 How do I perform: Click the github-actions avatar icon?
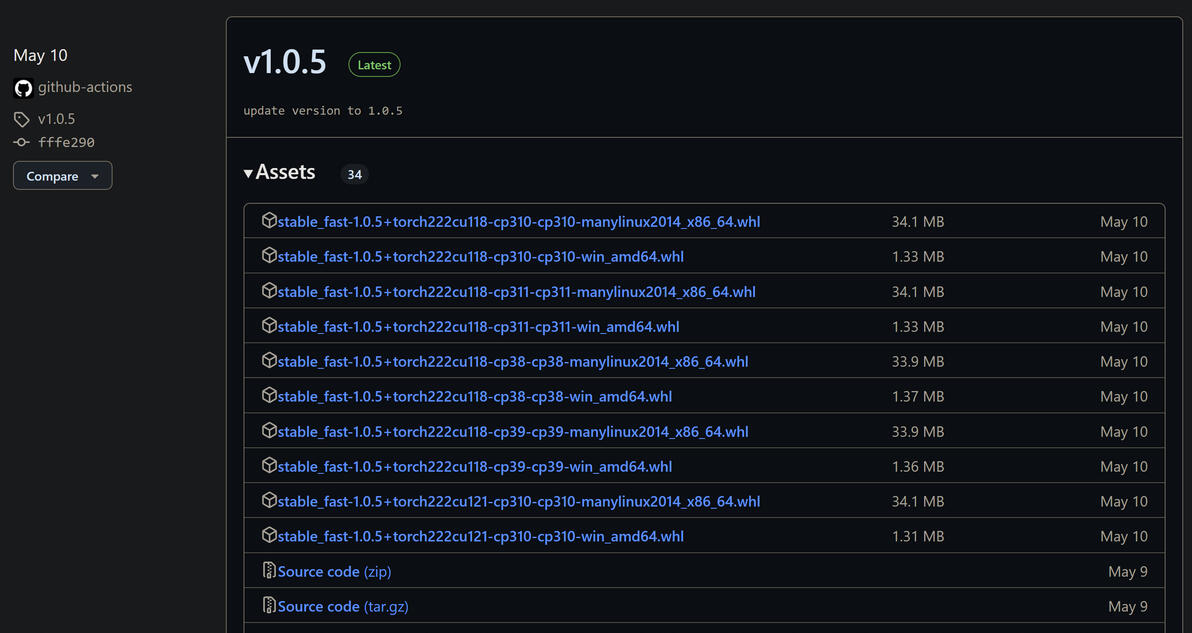23,88
